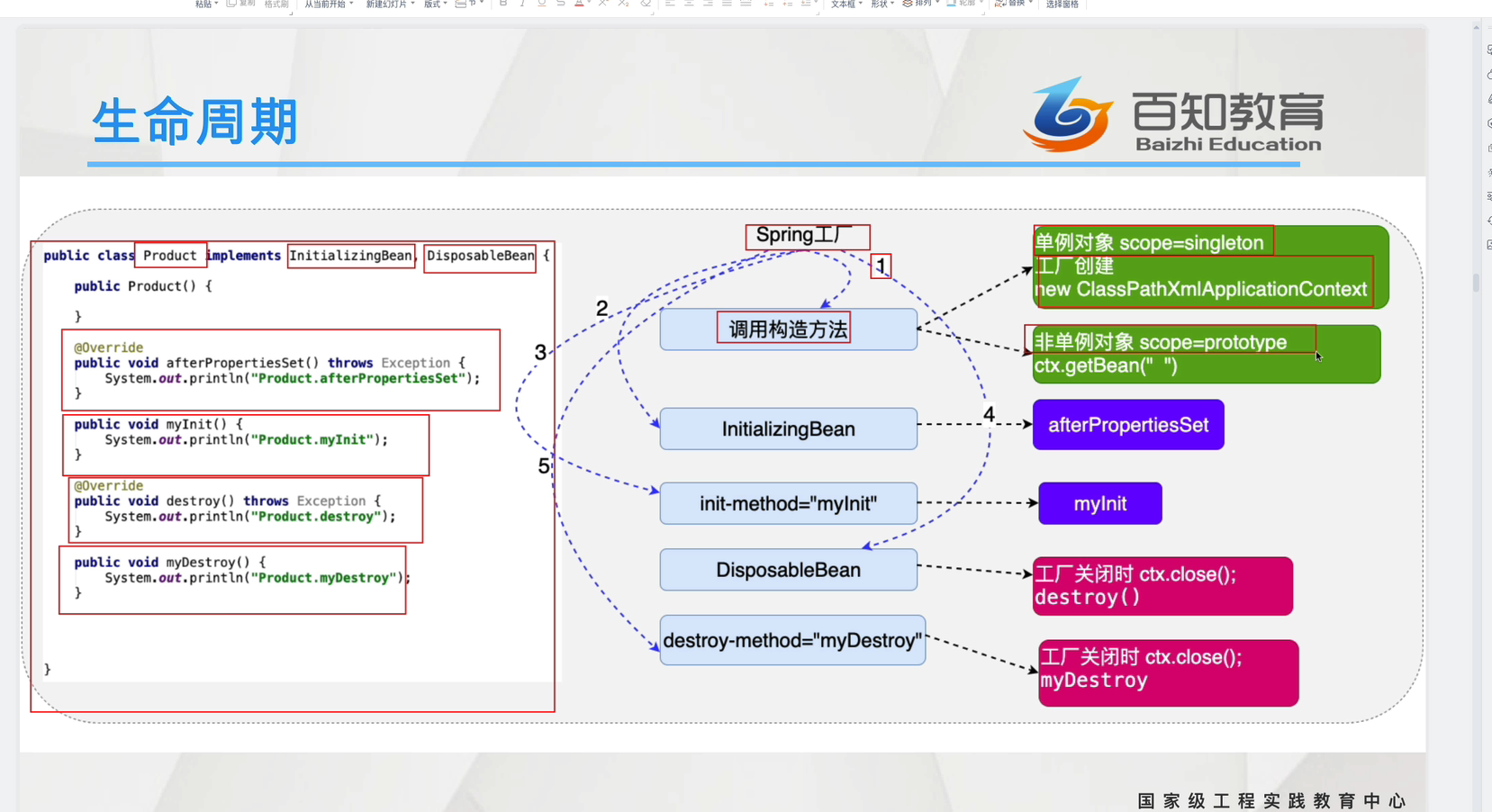Clear formatting with the eraser icon
Screen dimensions: 1492x812
[646, 4]
